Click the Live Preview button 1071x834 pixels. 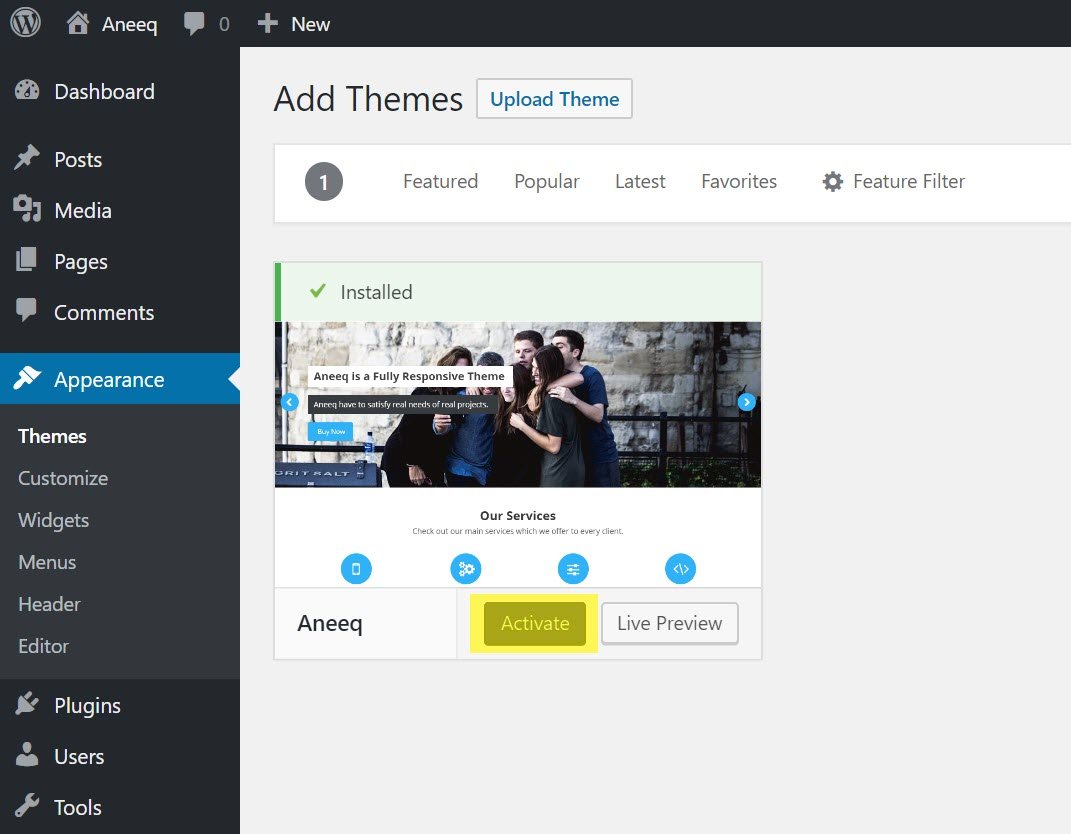669,623
